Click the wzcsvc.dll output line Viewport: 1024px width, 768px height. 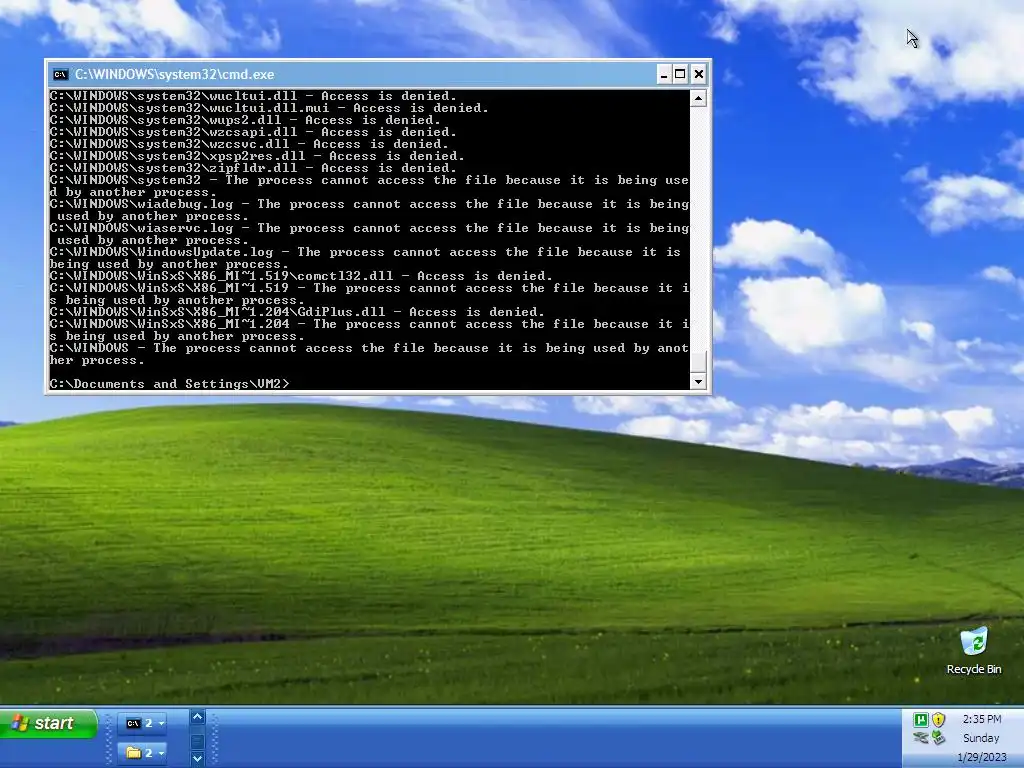pos(249,144)
